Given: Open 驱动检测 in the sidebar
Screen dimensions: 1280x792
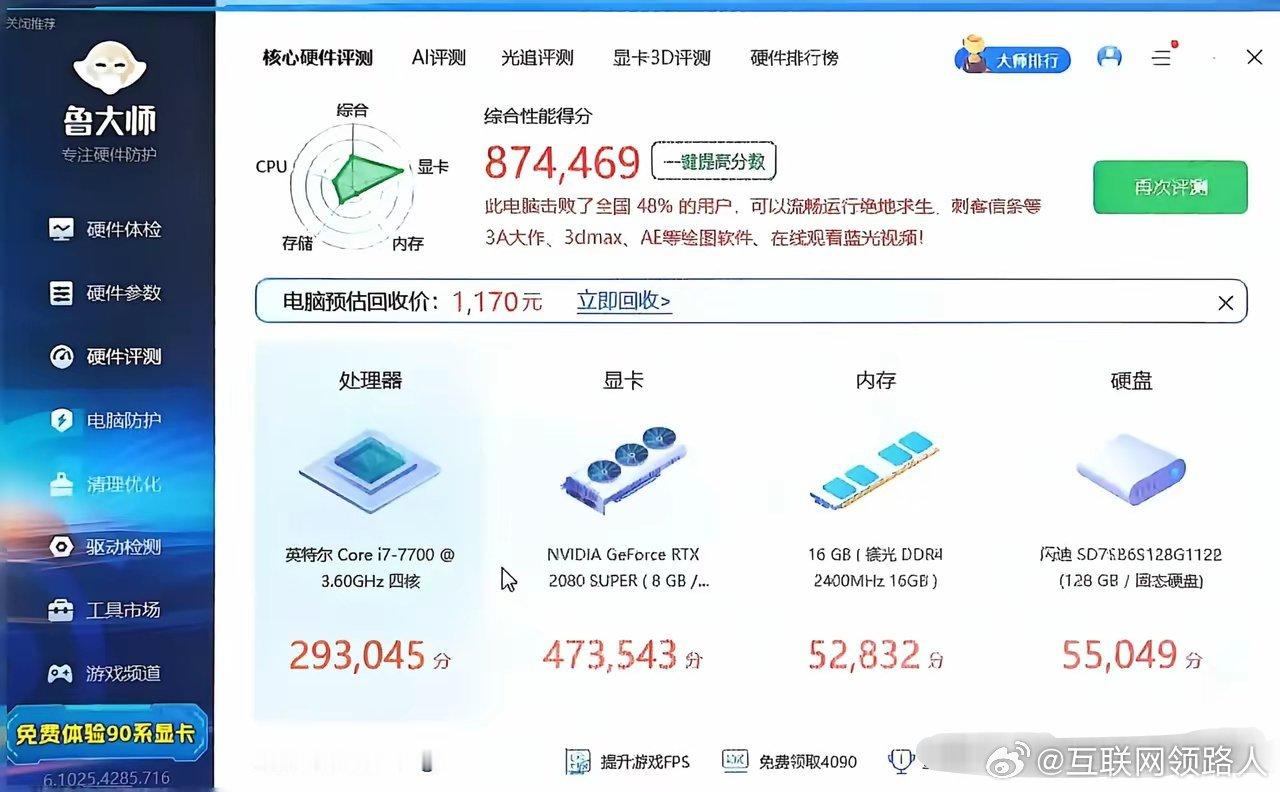Looking at the screenshot, I should click(x=105, y=547).
